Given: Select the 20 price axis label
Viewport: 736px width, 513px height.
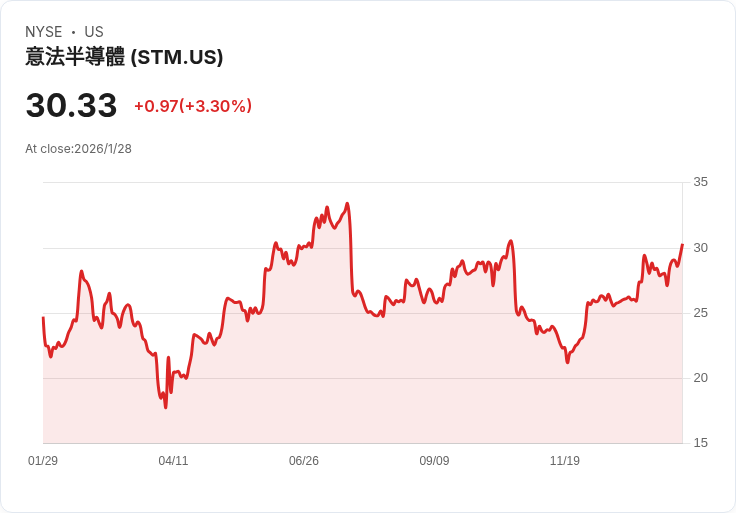Looking at the screenshot, I should point(701,378).
